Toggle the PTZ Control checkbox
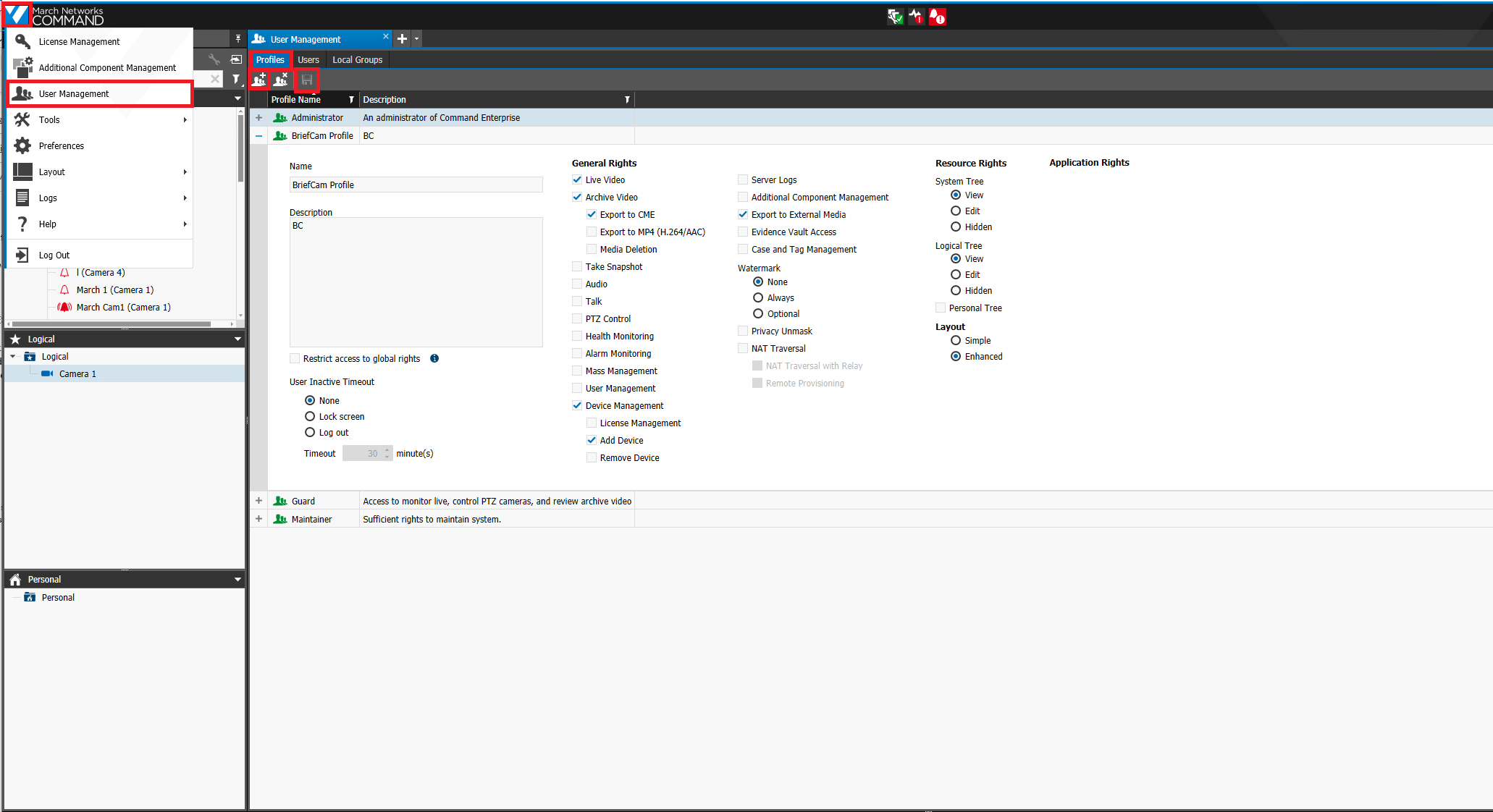Image resolution: width=1493 pixels, height=812 pixels. click(577, 318)
